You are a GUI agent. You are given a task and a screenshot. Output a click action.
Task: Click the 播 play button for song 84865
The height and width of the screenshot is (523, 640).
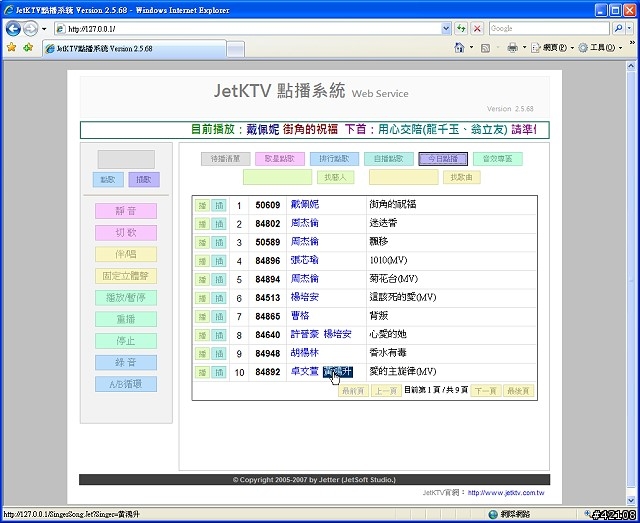tap(202, 317)
